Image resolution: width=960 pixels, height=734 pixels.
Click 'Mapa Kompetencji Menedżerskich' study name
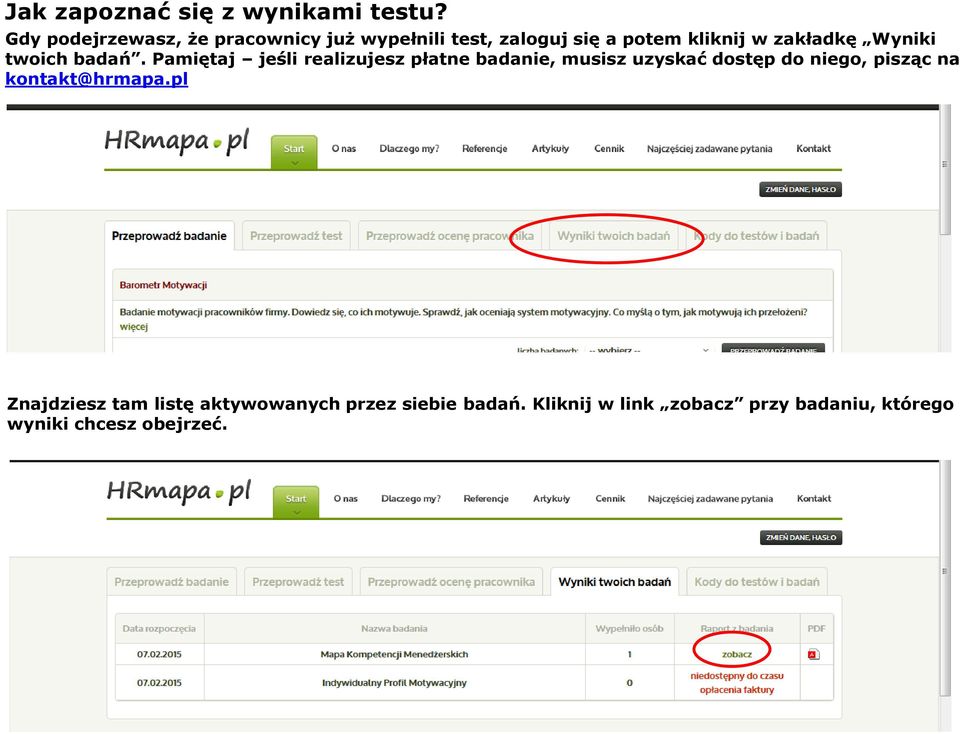pos(394,654)
